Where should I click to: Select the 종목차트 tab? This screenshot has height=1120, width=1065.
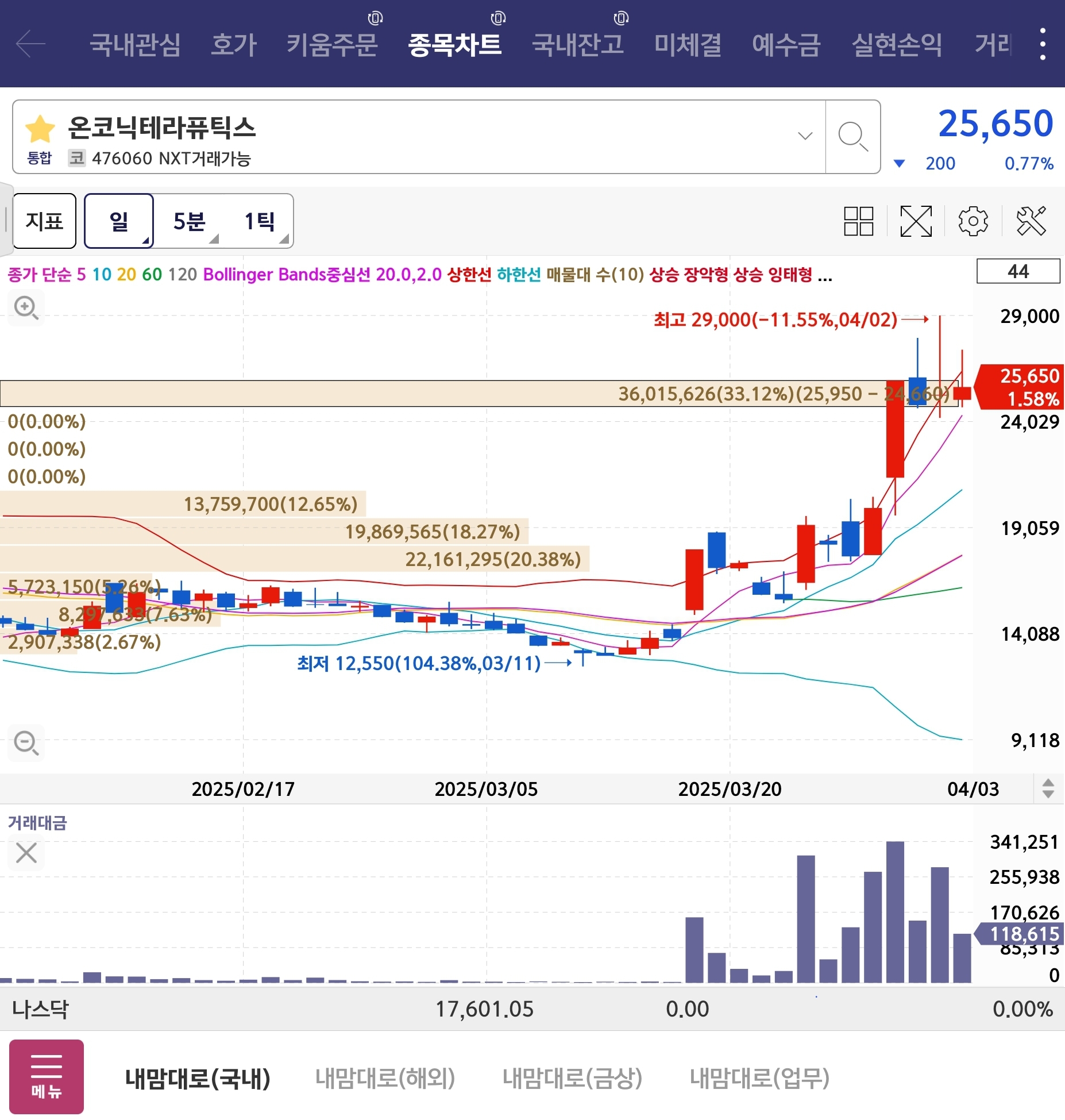tap(455, 45)
